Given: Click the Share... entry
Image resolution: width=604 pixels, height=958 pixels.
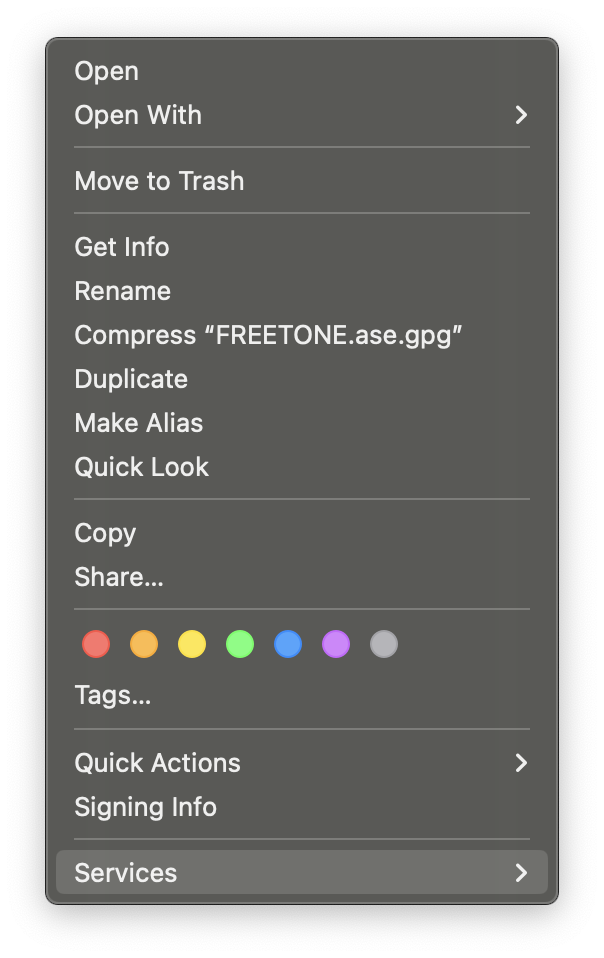Looking at the screenshot, I should point(118,577).
